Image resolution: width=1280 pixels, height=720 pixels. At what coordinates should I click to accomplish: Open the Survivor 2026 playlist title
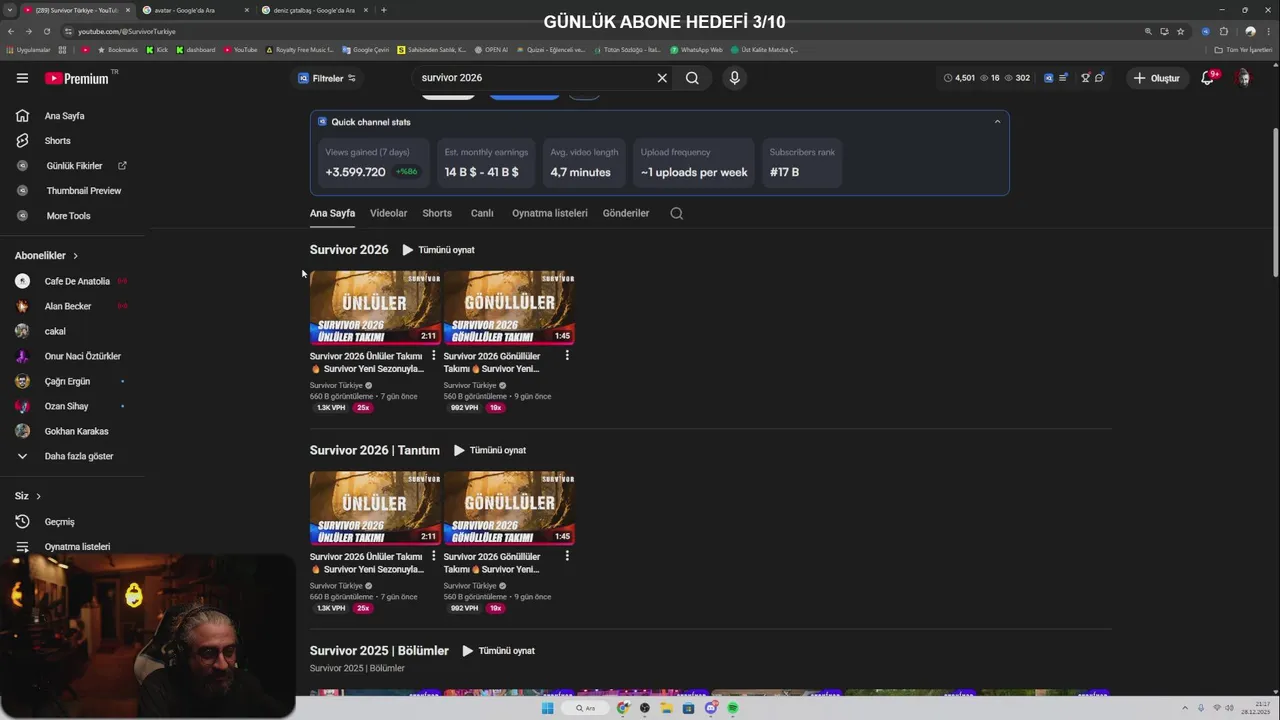[349, 250]
